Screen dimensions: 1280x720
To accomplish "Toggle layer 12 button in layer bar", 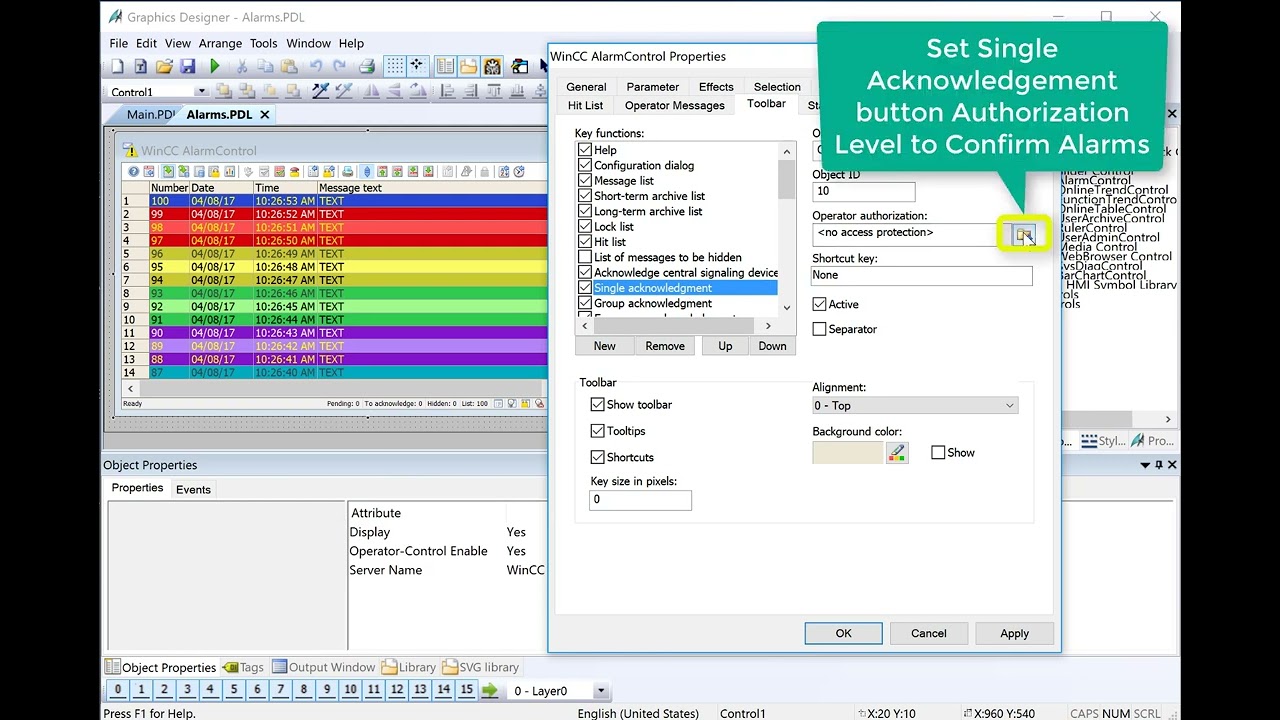I will click(397, 690).
